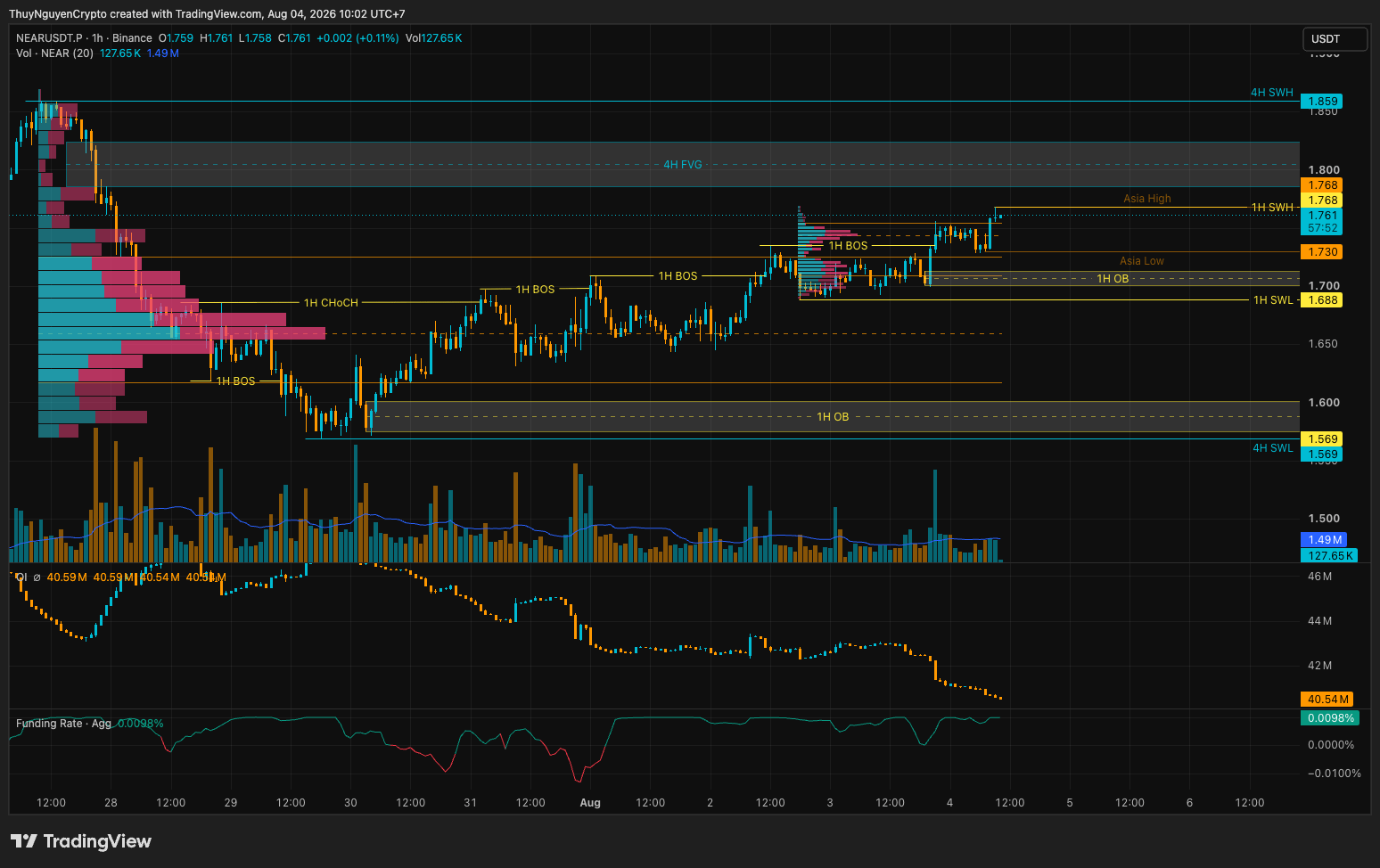Select the 1H SWL line label

click(x=1273, y=300)
